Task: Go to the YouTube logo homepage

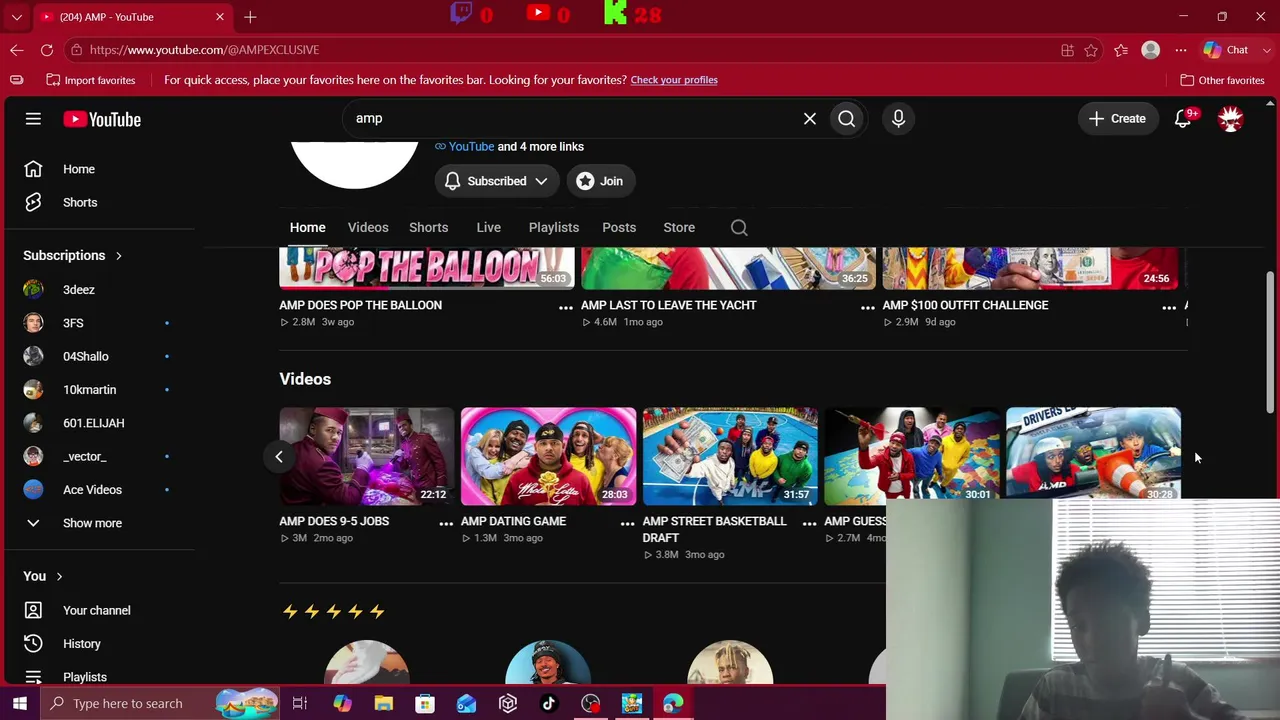Action: (x=102, y=119)
